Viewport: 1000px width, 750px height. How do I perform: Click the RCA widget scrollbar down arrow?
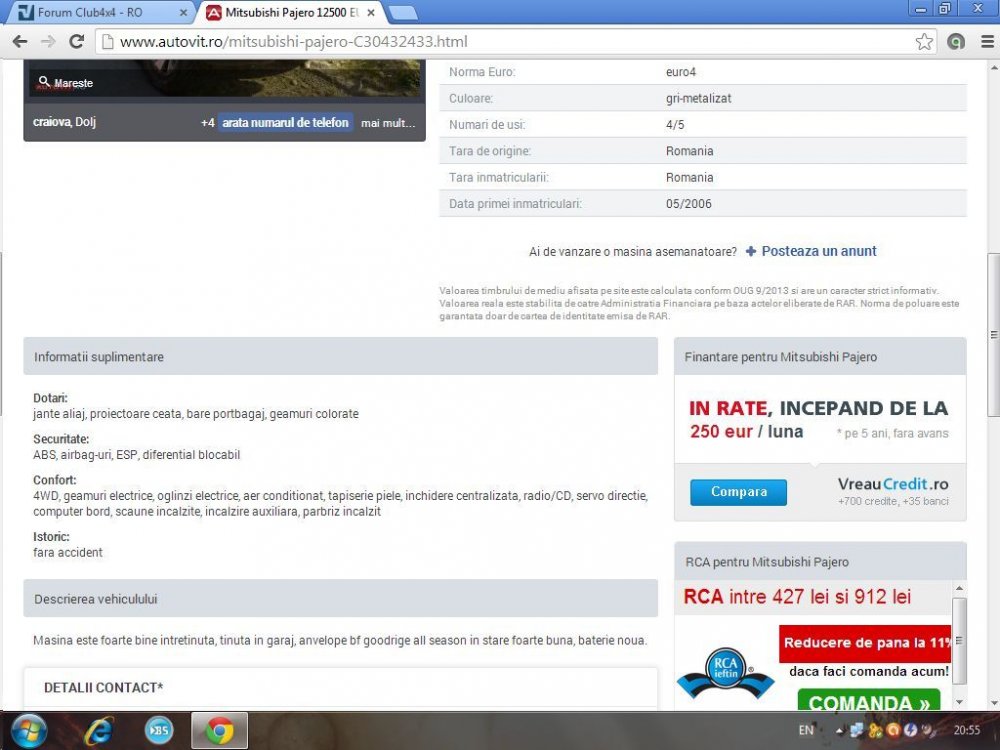tap(959, 702)
